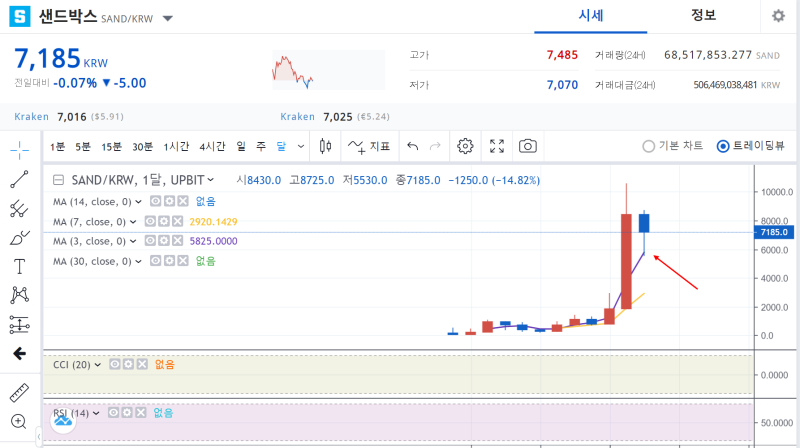This screenshot has height=448, width=800.
Task: Select the ruler measure tool
Action: point(19,393)
